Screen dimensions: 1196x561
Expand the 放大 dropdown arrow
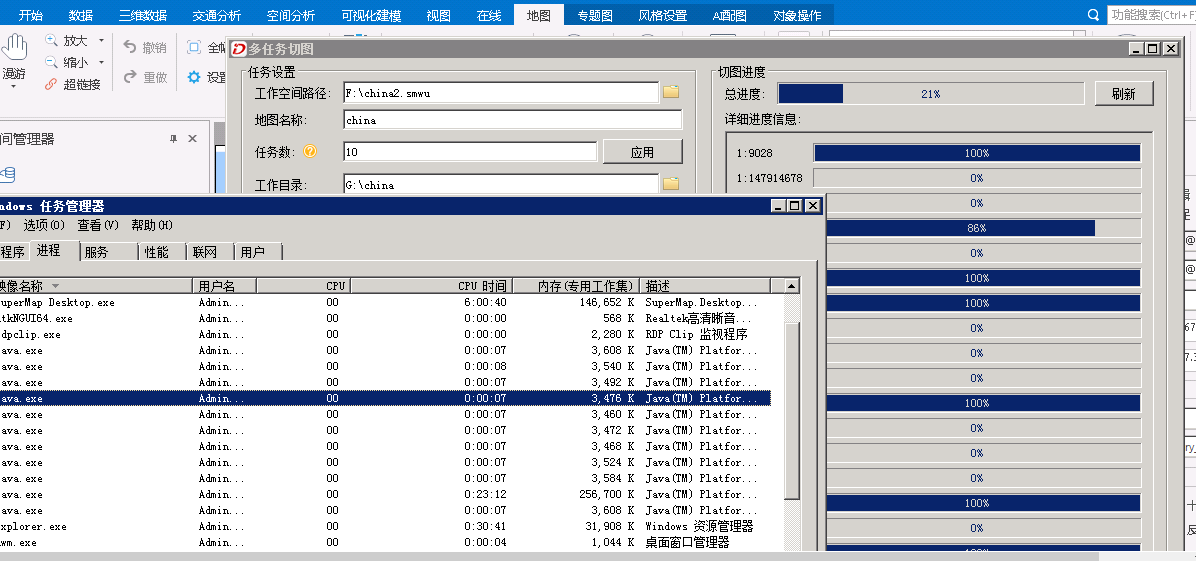101,41
